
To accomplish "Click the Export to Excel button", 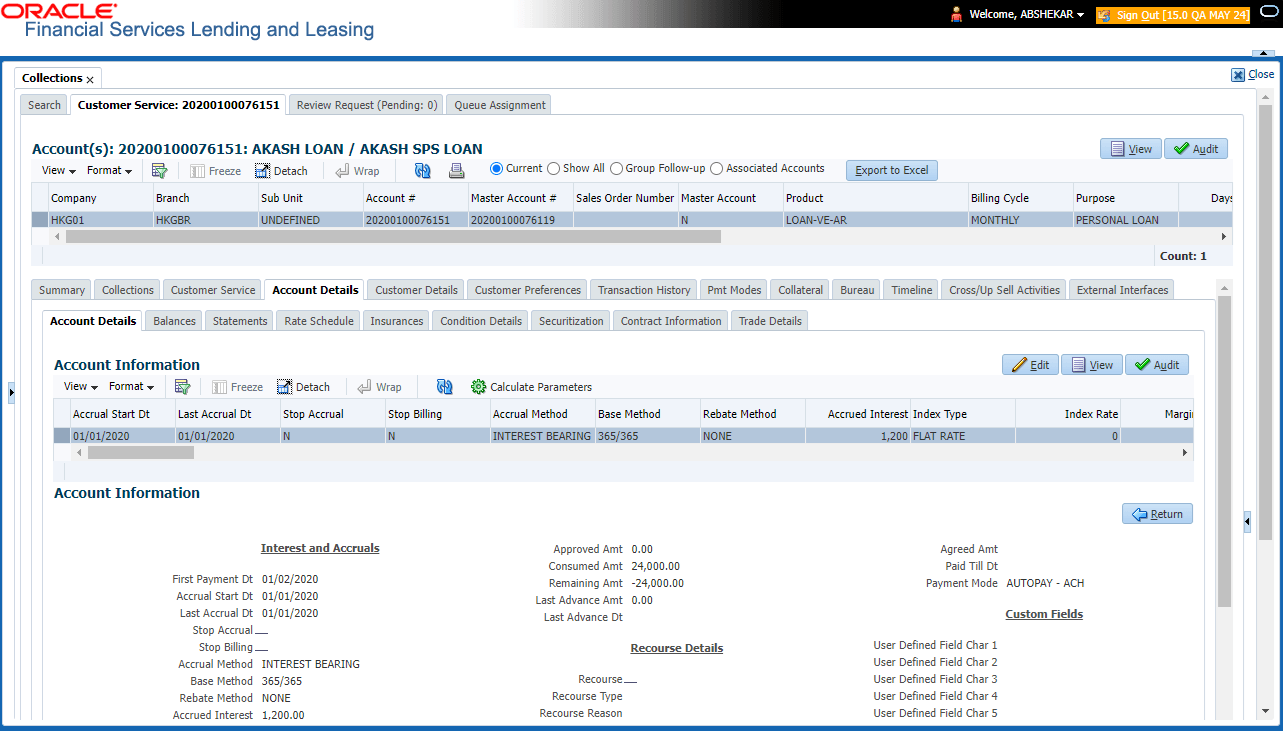I will [x=891, y=170].
